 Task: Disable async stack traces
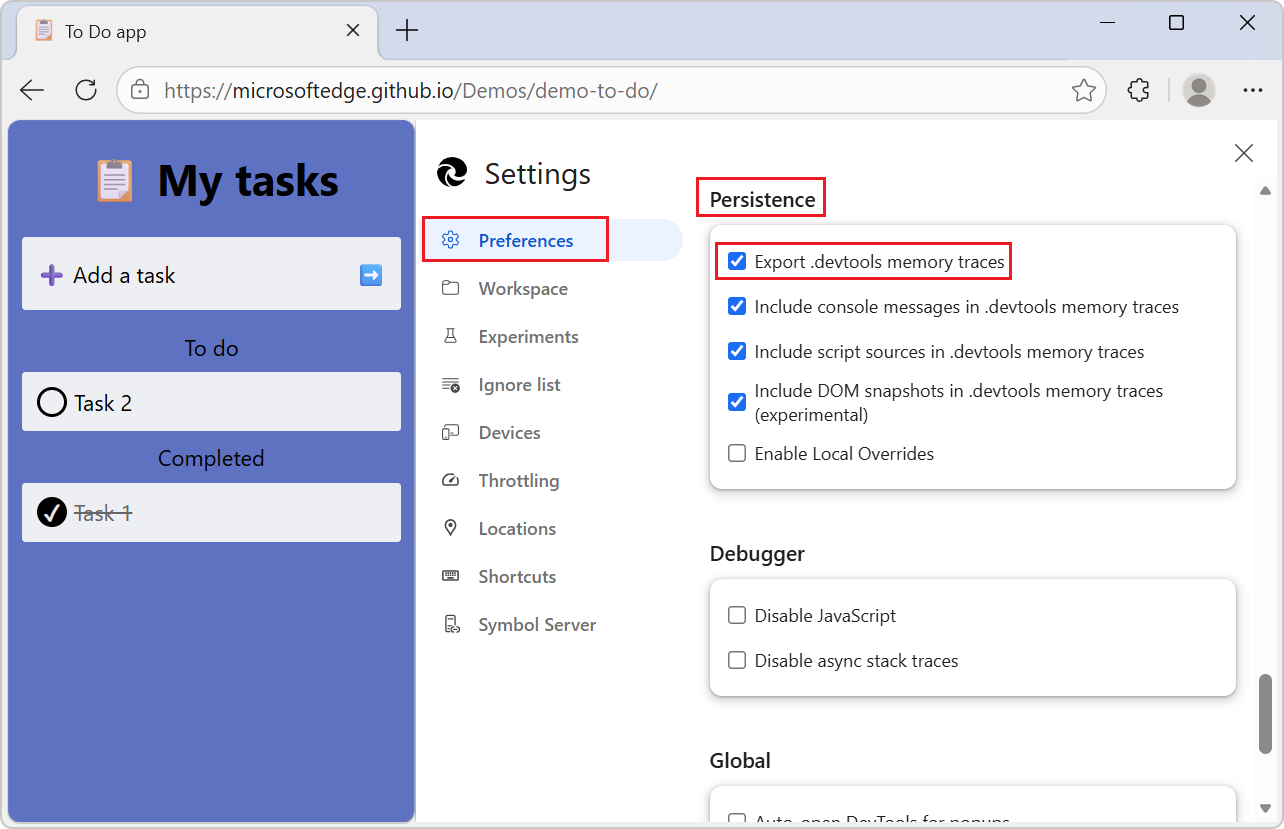[737, 660]
